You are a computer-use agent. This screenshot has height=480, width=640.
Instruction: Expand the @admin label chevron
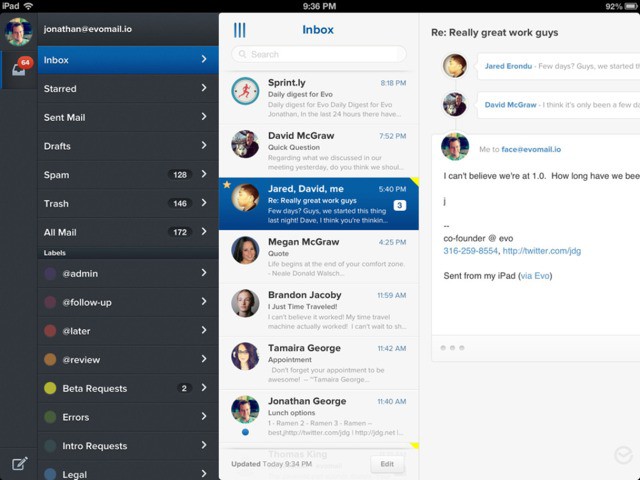coord(204,273)
